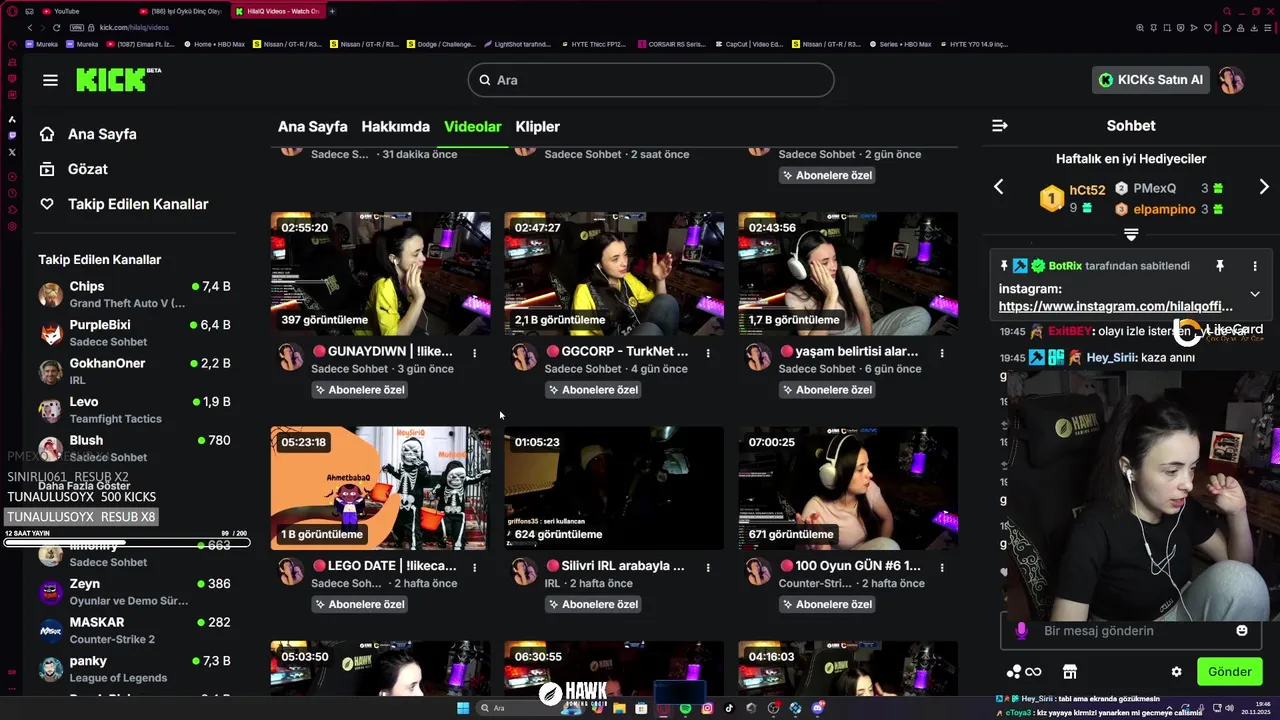This screenshot has height=720, width=1280.
Task: Send message with Gönder button
Action: 1229,672
